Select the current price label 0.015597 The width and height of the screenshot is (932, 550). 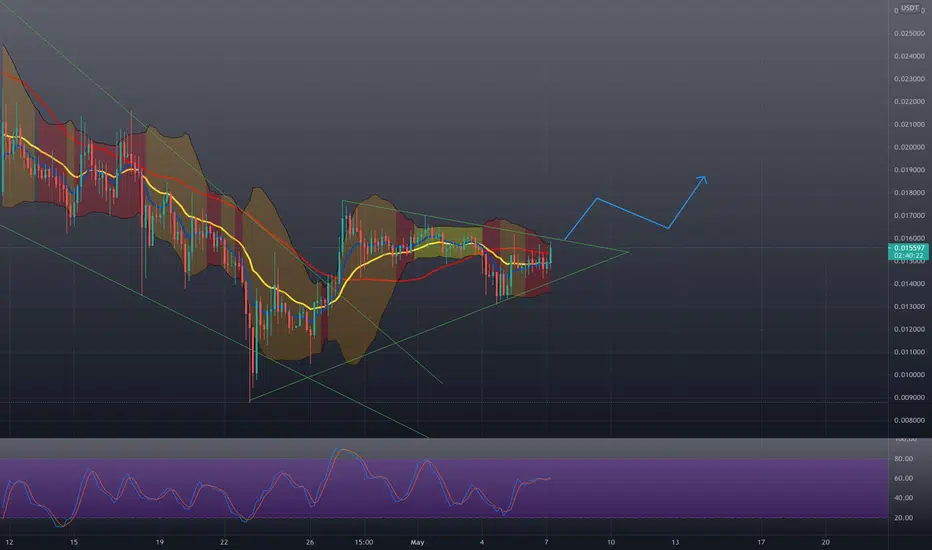click(909, 248)
